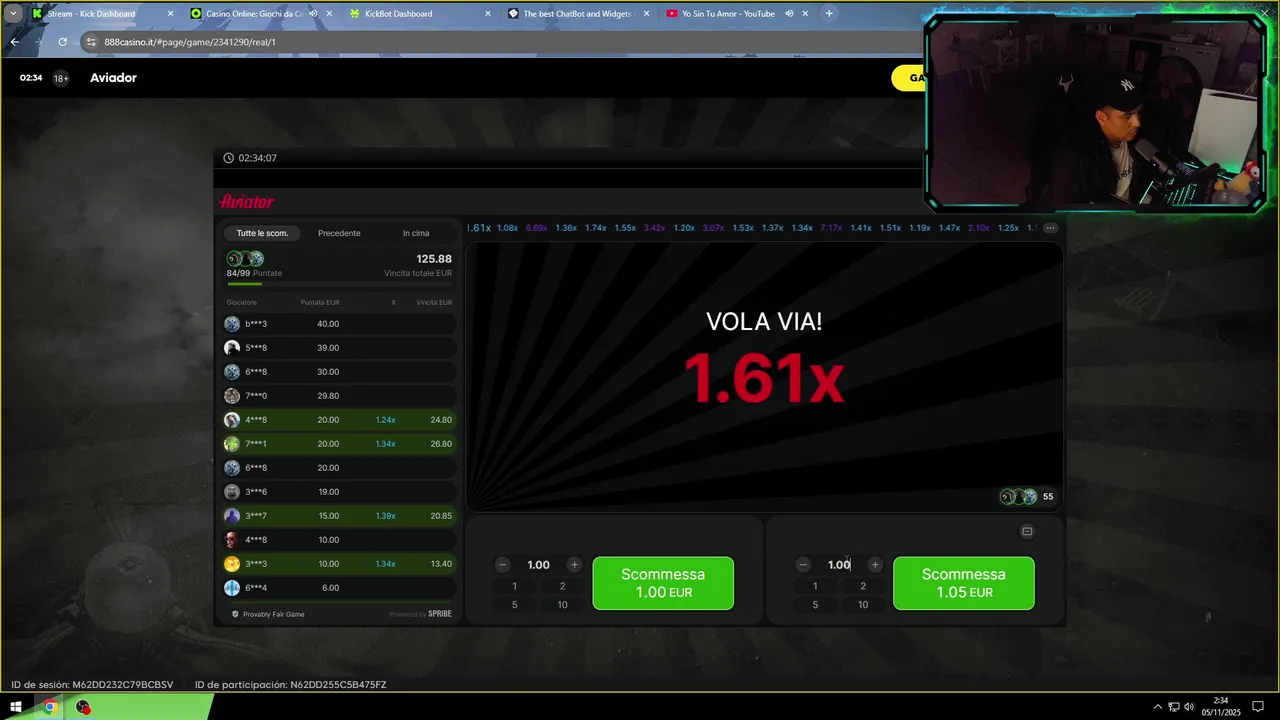Image resolution: width=1280 pixels, height=720 pixels.
Task: Click player 3***3 gold avatar
Action: (232, 564)
